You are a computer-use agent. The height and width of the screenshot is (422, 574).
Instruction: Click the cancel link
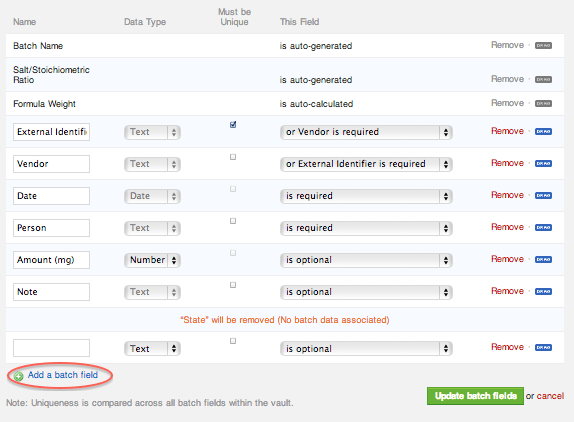pos(550,396)
